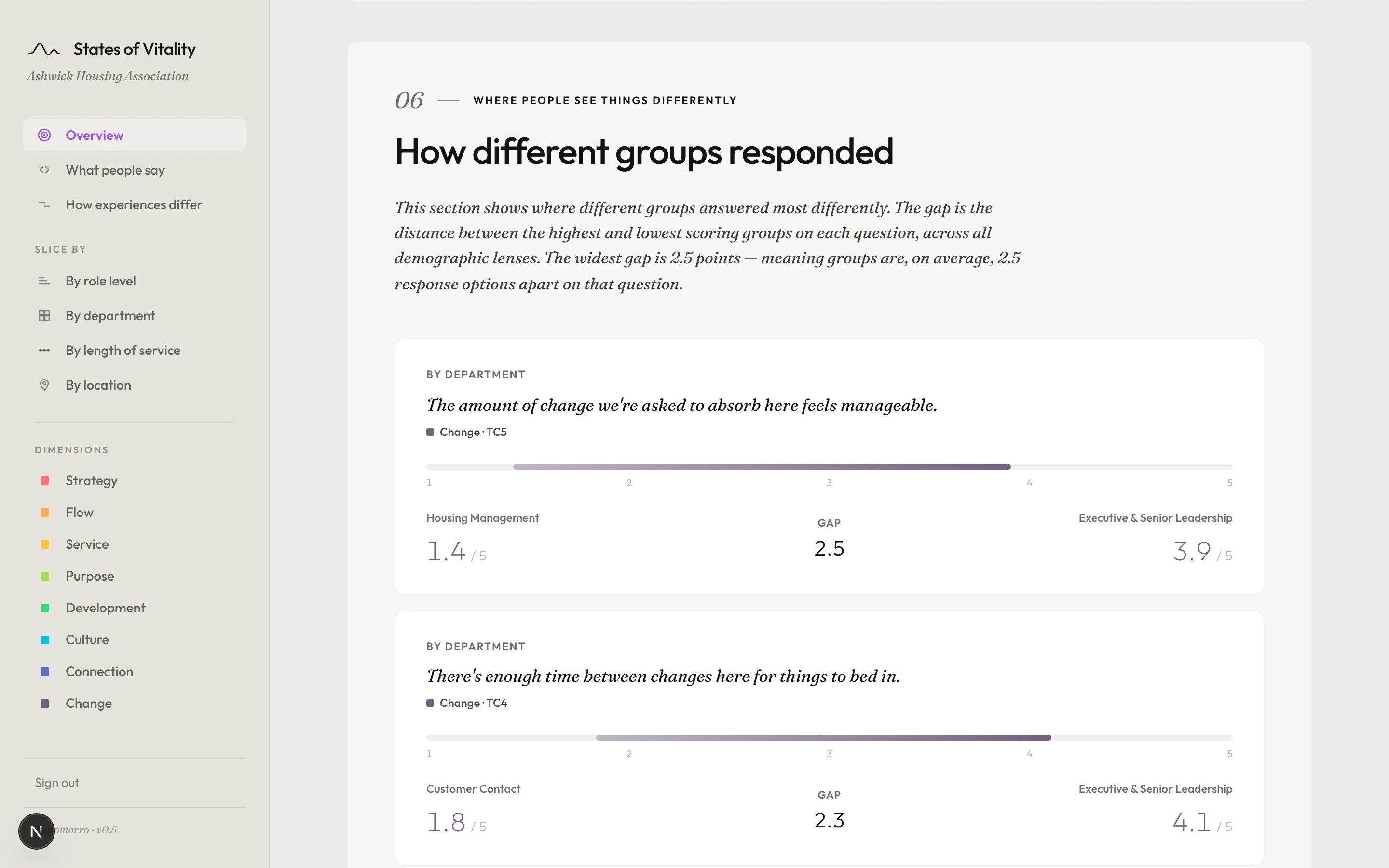Viewport: 1389px width, 868px height.
Task: Click the By location pin icon
Action: [x=44, y=385]
